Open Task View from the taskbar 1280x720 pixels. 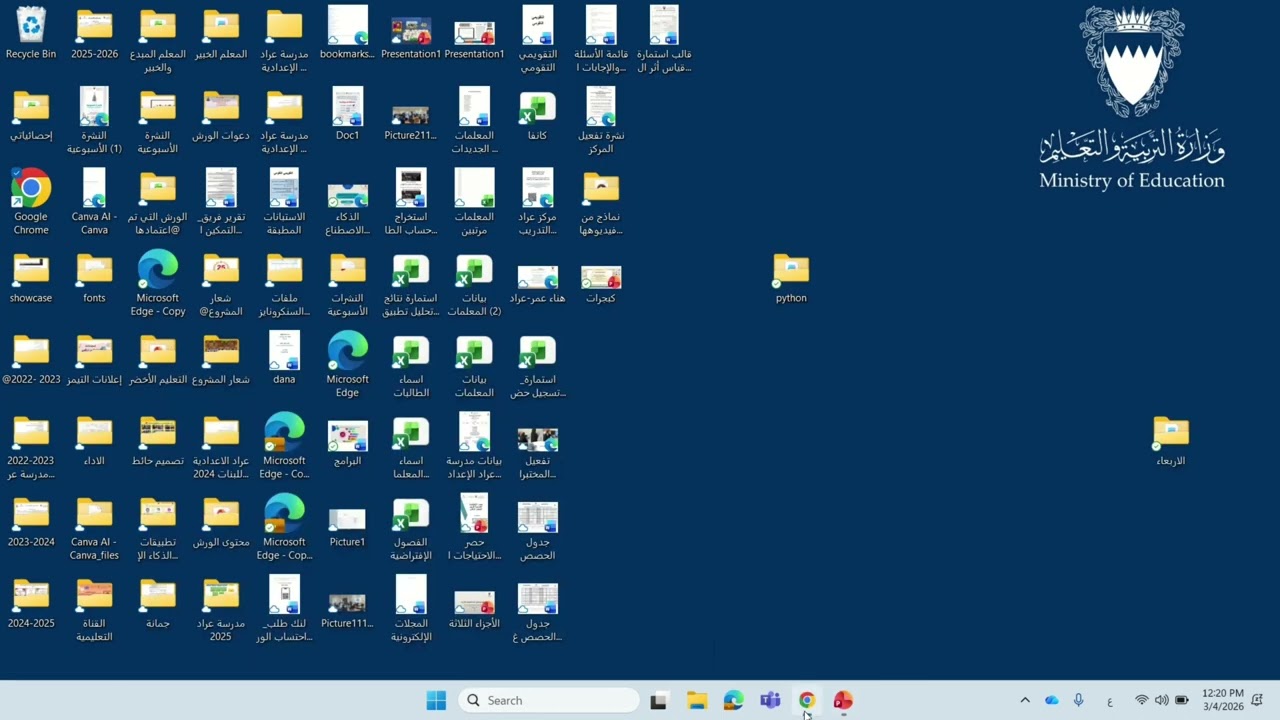[x=658, y=700]
